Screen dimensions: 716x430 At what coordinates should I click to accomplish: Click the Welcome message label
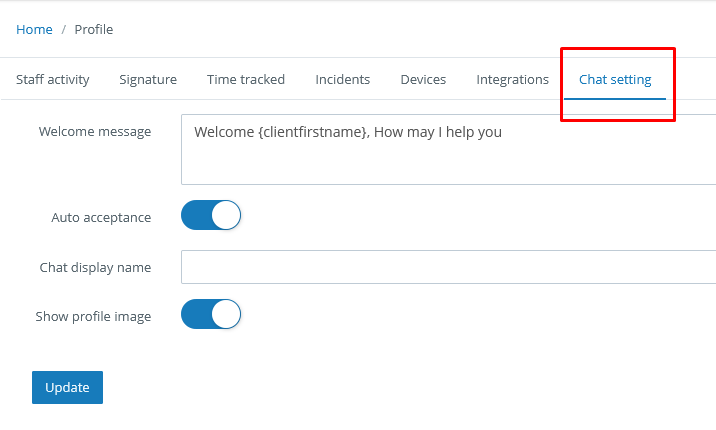(x=95, y=132)
